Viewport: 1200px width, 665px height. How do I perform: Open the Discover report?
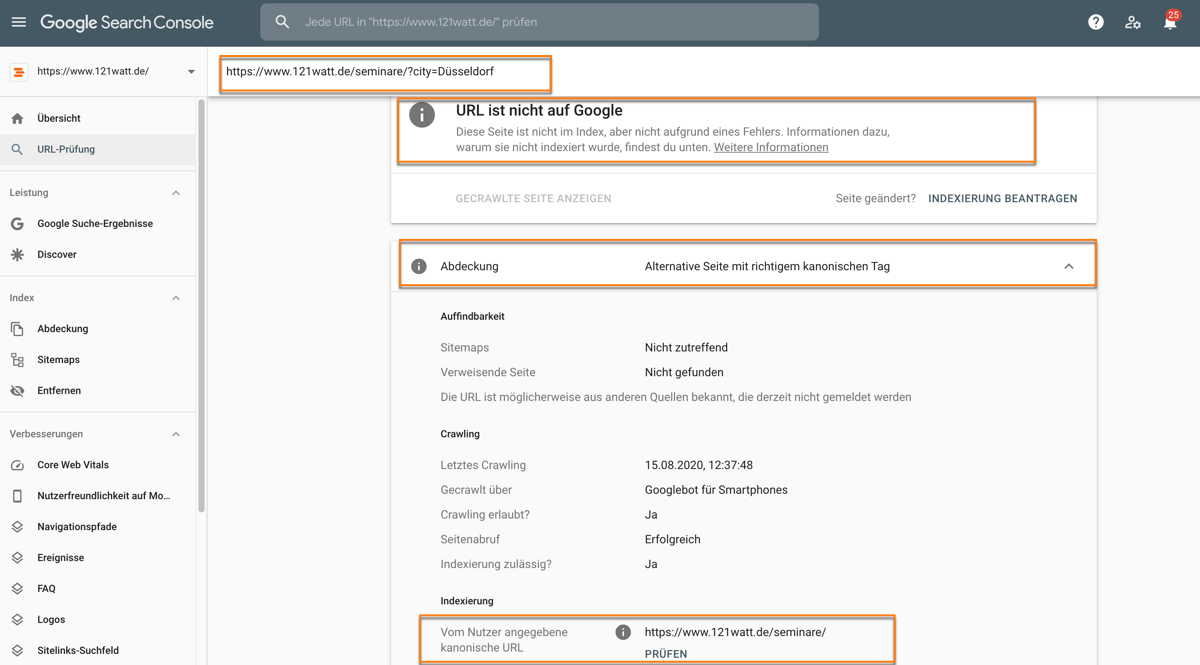(x=98, y=255)
